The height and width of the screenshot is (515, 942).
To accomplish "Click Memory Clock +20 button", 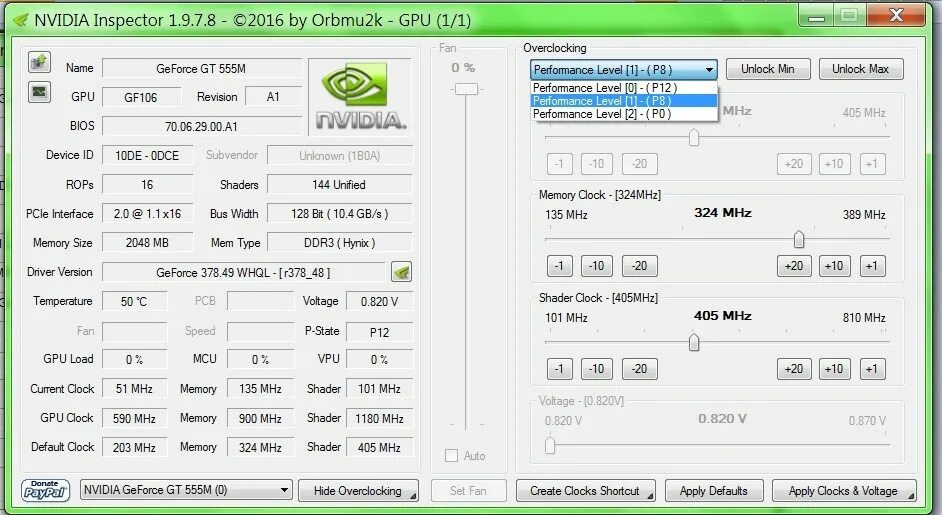I will click(794, 266).
